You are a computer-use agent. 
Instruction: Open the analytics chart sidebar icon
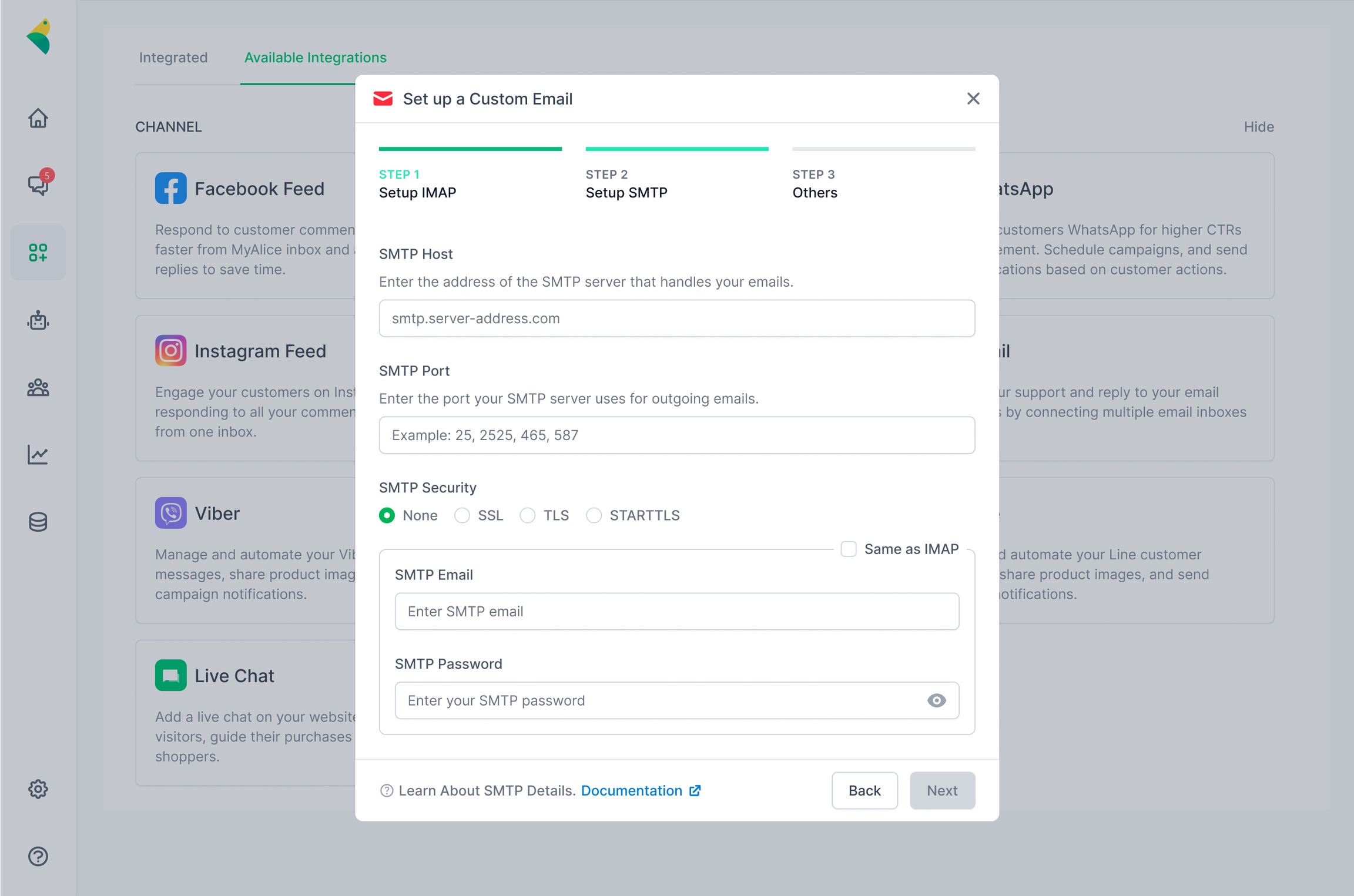point(38,454)
